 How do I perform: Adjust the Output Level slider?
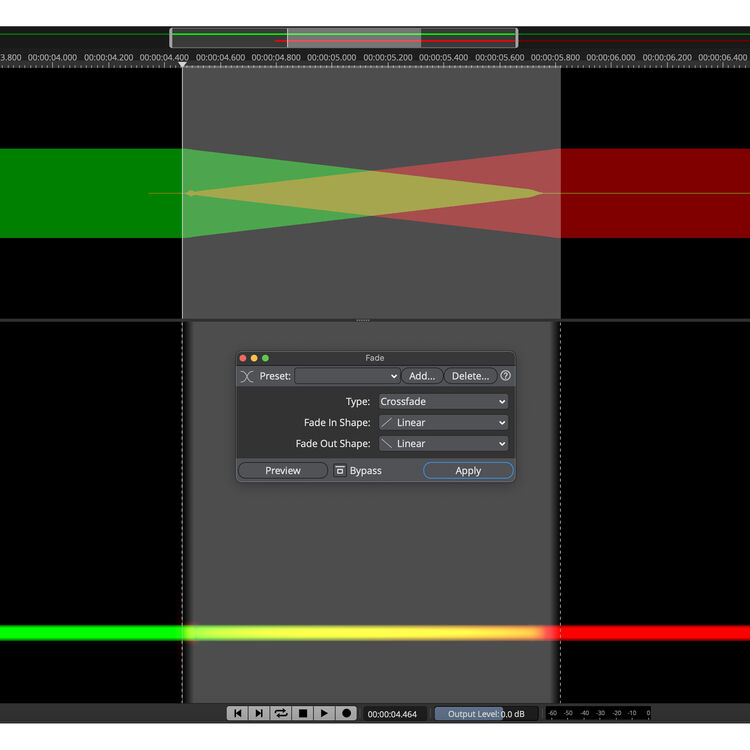click(x=486, y=714)
